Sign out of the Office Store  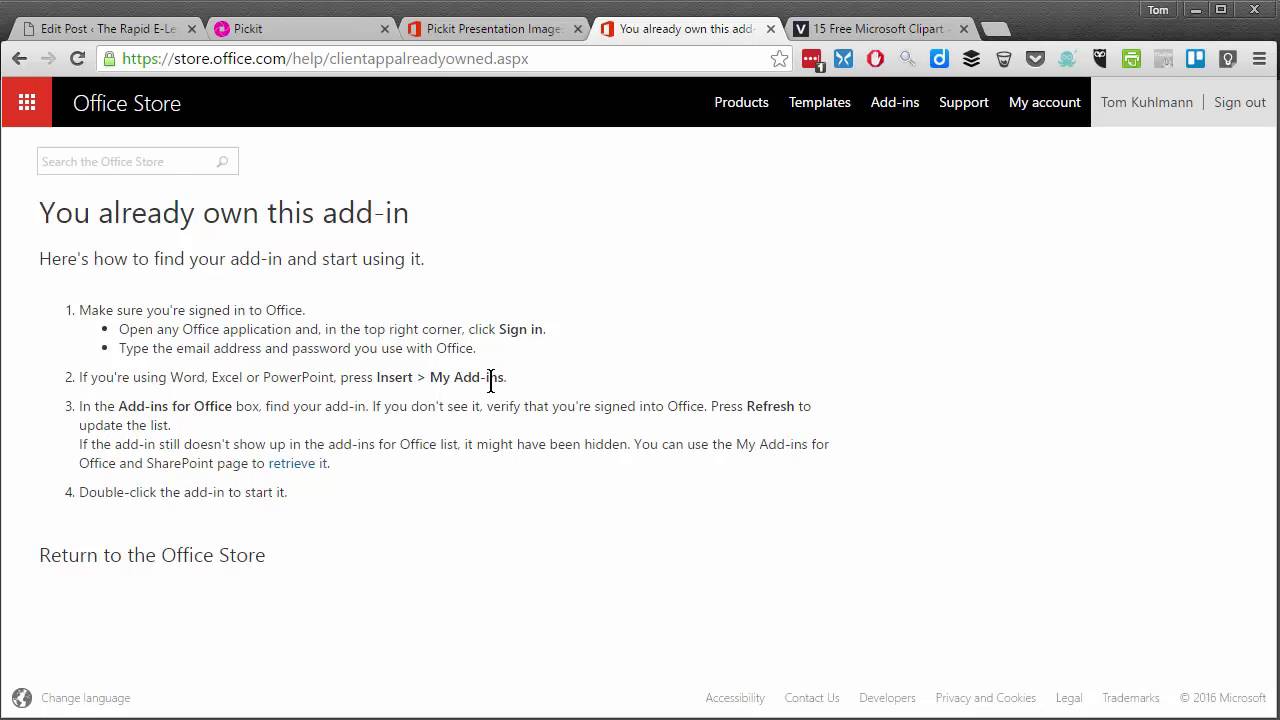(x=1239, y=102)
